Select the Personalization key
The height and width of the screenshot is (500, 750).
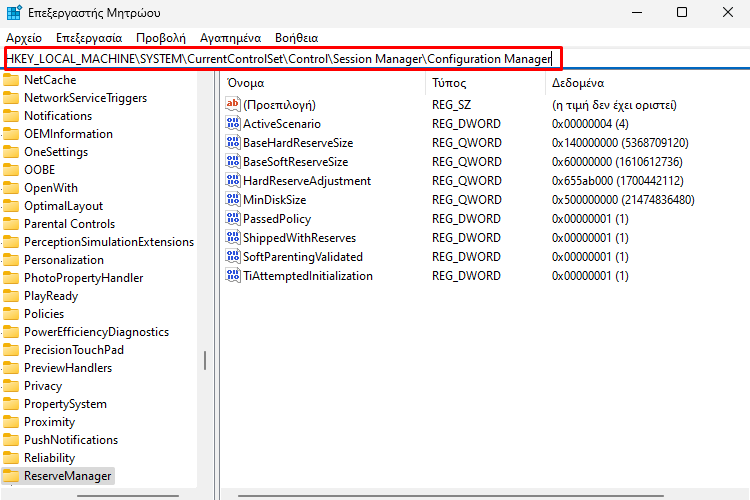(x=64, y=260)
